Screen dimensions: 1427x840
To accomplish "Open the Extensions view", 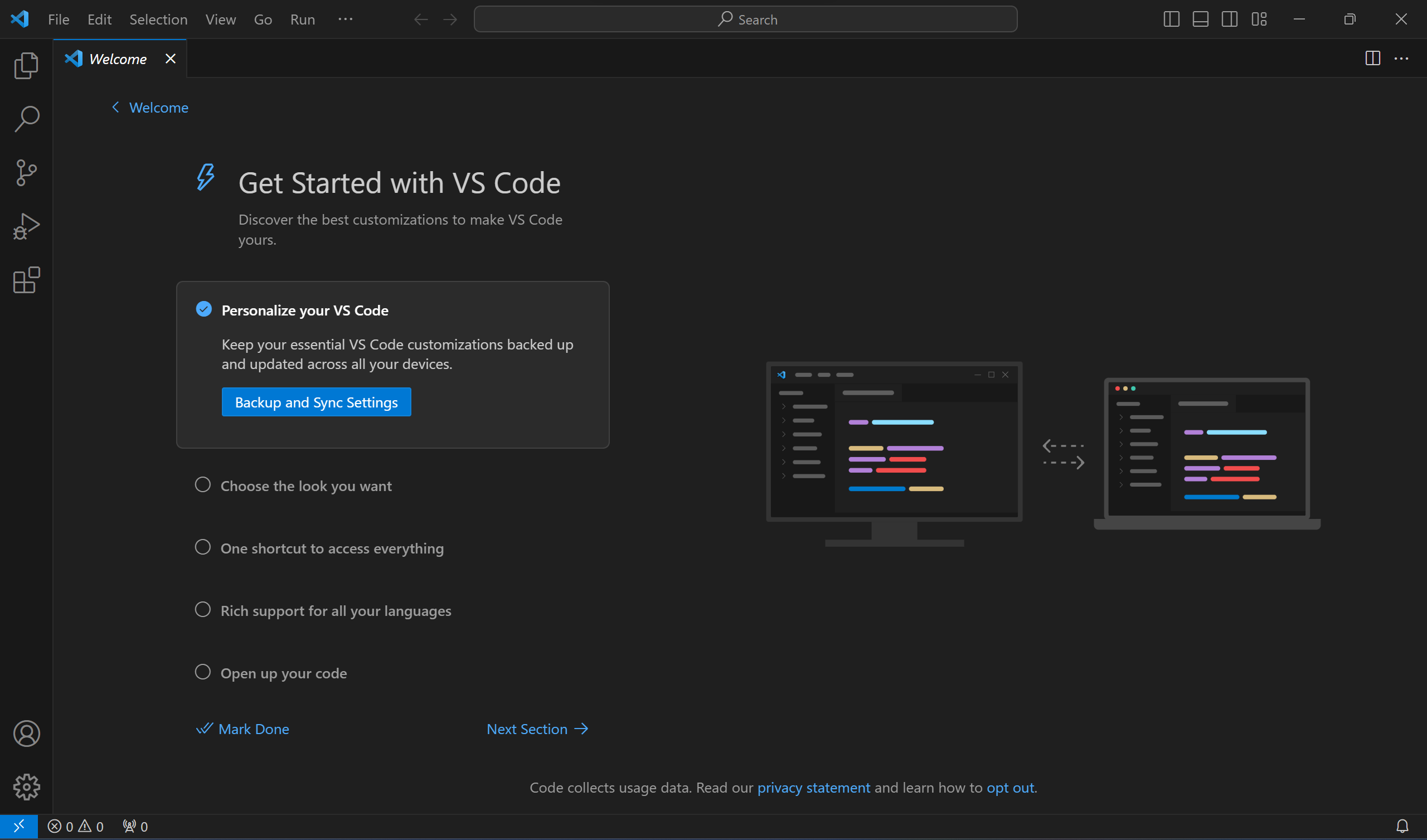I will [26, 280].
